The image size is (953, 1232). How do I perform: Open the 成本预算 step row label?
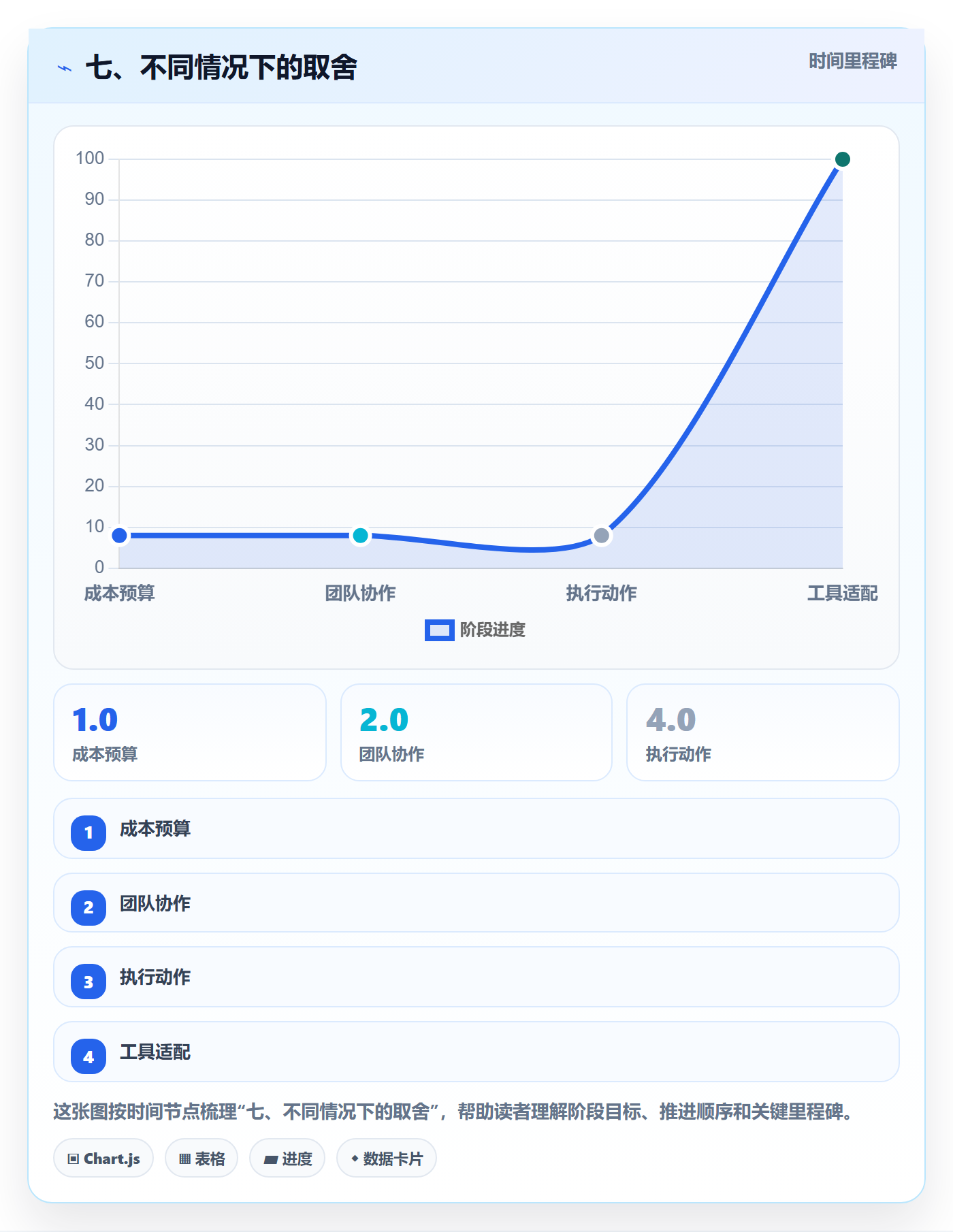click(x=155, y=829)
